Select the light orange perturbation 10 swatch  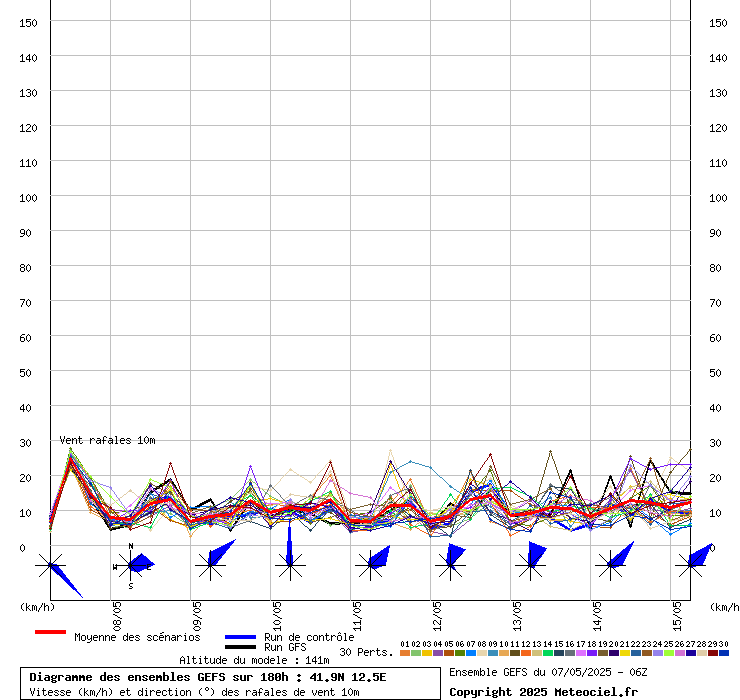[x=504, y=653]
